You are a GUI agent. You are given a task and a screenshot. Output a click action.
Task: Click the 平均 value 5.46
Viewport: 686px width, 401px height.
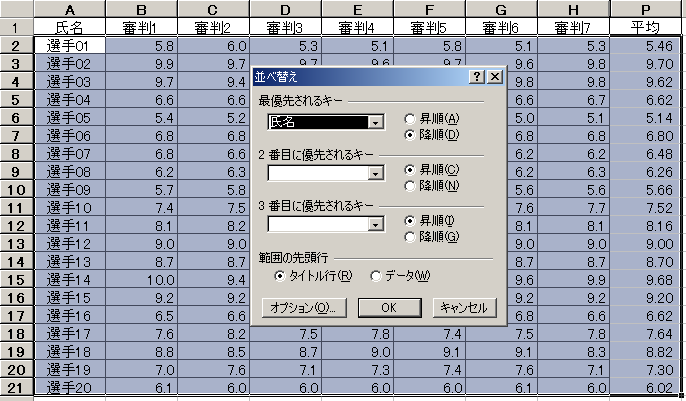pyautogui.click(x=646, y=45)
